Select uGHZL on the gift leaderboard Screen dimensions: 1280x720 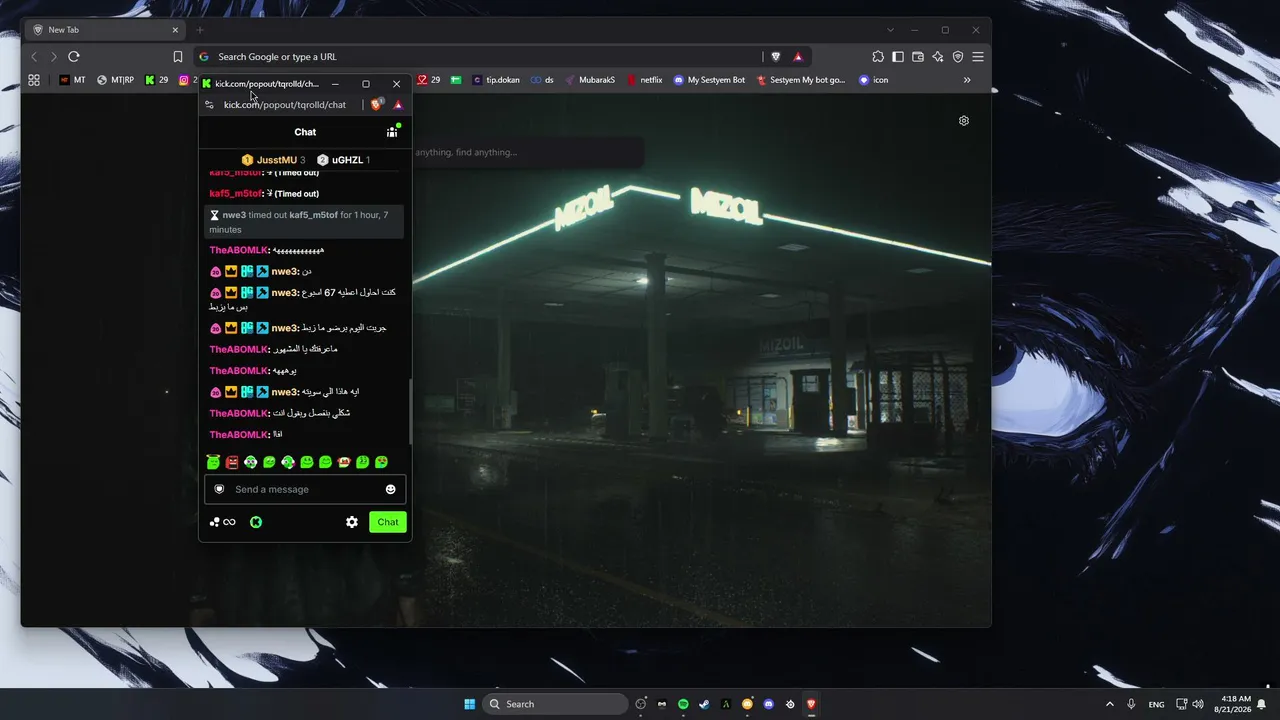(343, 160)
